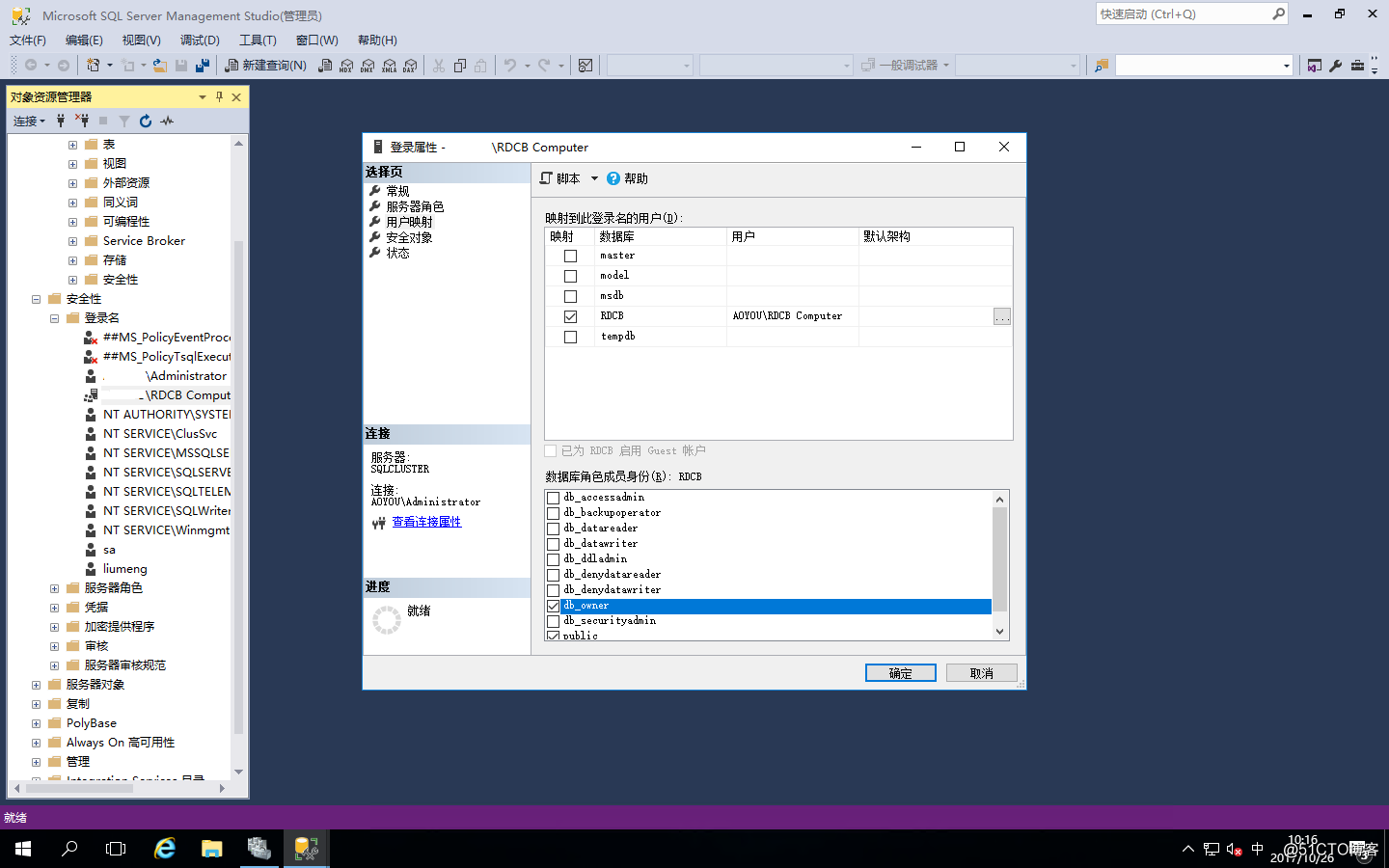Open the 文件(F) menu
This screenshot has height=868, width=1389.
pyautogui.click(x=28, y=41)
